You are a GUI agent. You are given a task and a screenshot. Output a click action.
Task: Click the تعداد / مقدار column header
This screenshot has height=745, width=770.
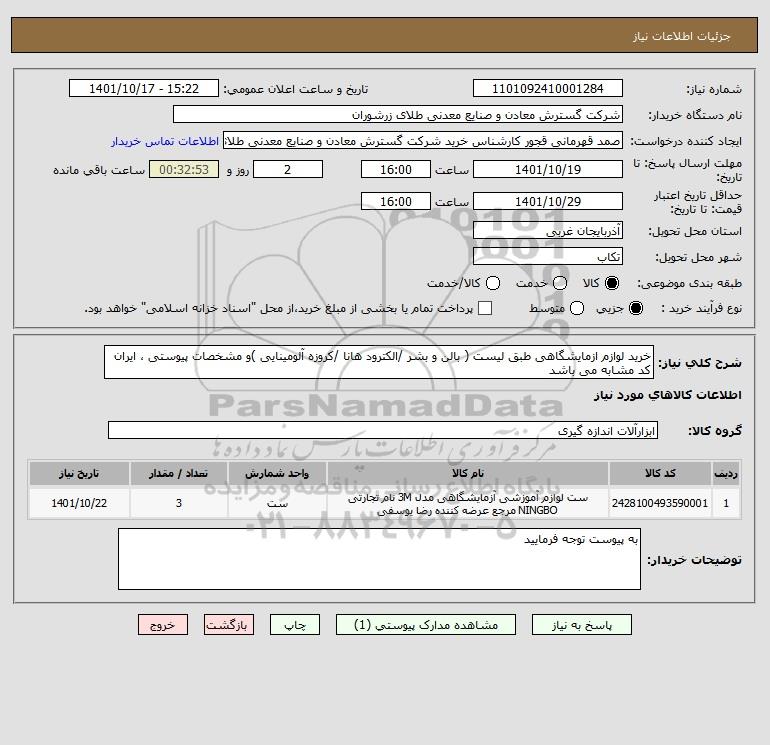tap(179, 473)
